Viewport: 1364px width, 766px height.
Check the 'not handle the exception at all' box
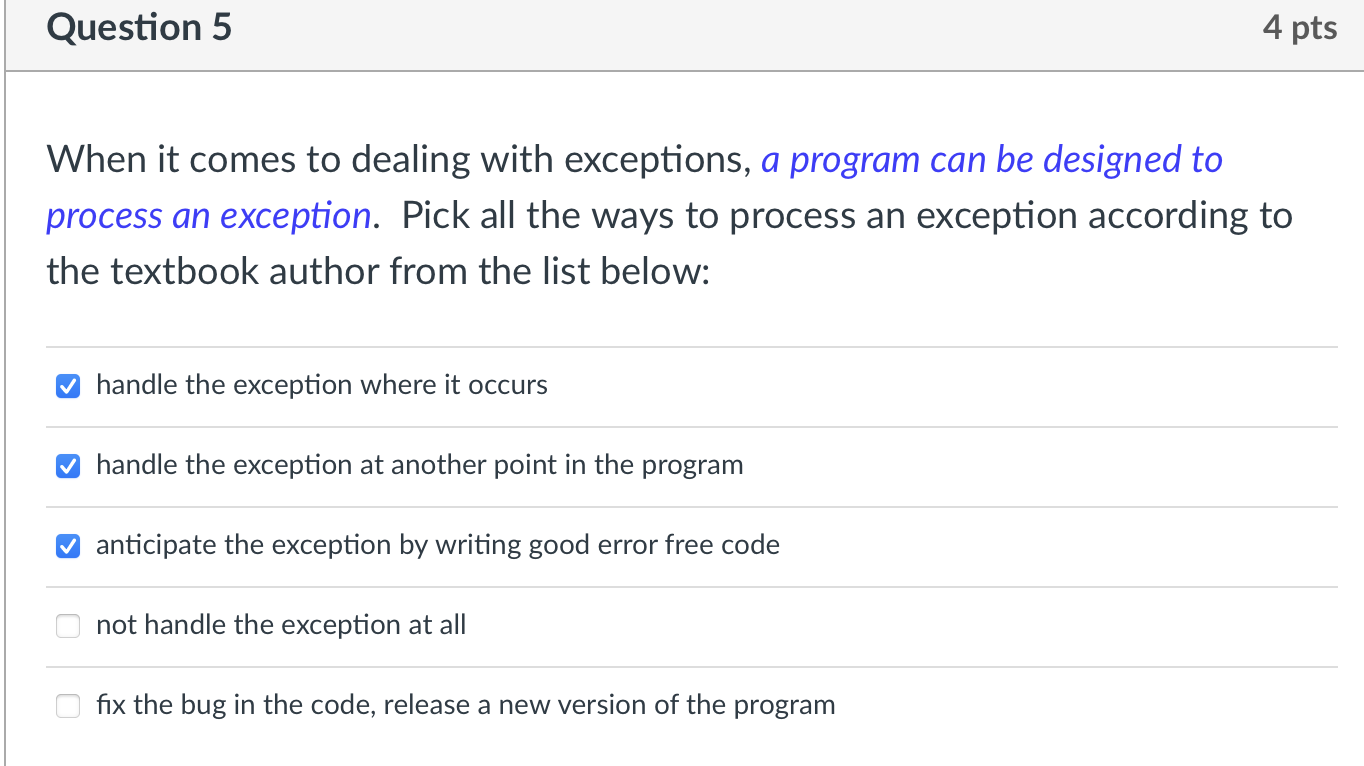tap(68, 626)
